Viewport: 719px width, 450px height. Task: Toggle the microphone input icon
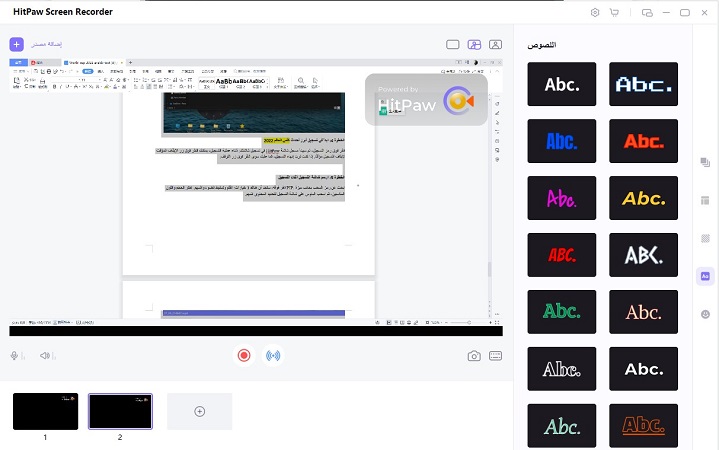click(x=14, y=356)
